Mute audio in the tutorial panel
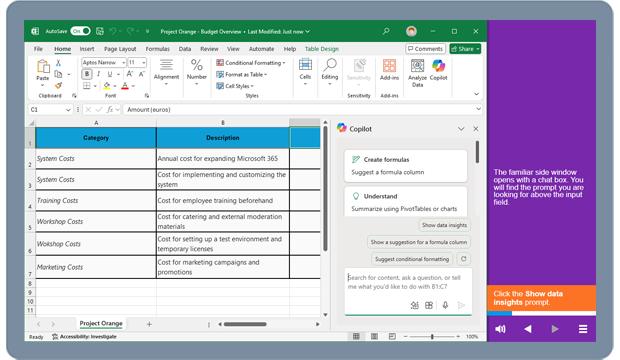Screen dimensions: 620x360 click(500, 329)
